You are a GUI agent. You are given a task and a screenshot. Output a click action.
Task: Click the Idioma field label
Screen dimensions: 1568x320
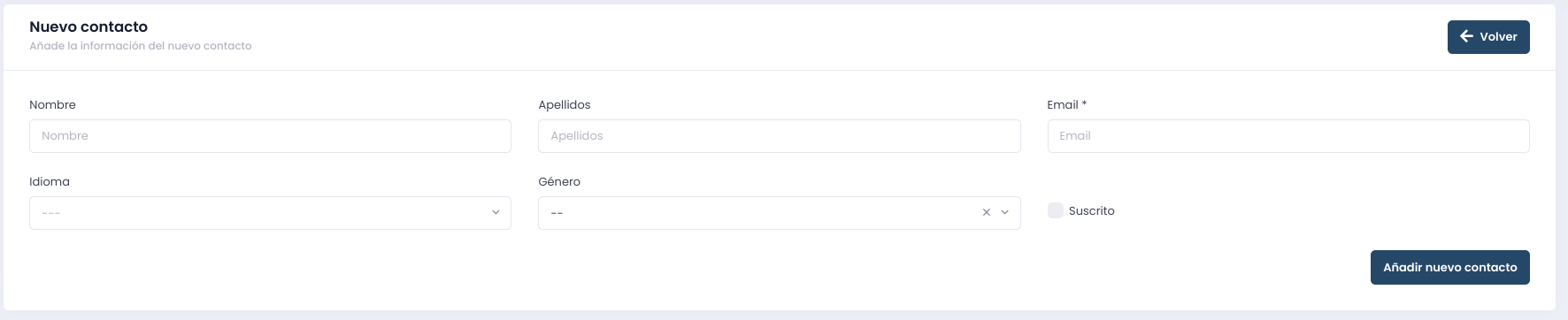point(50,181)
